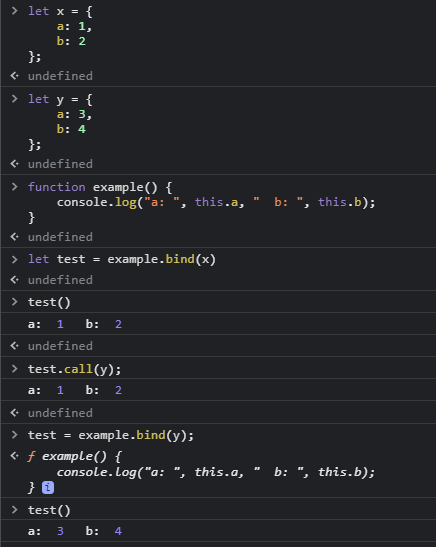
Task: Click the property 'b: 4' in y object
Action: pos(71,129)
